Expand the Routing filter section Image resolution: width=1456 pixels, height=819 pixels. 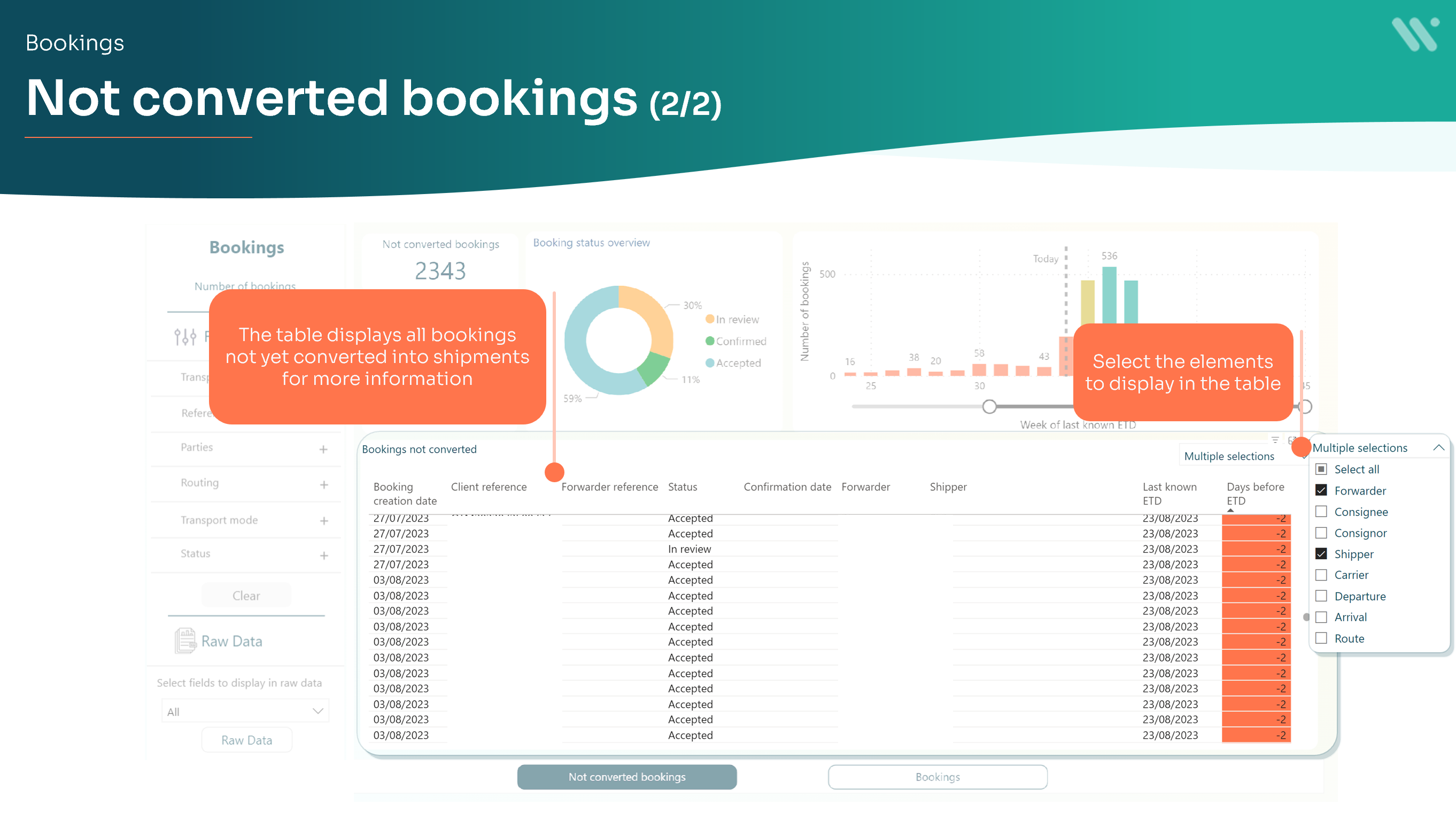[324, 484]
